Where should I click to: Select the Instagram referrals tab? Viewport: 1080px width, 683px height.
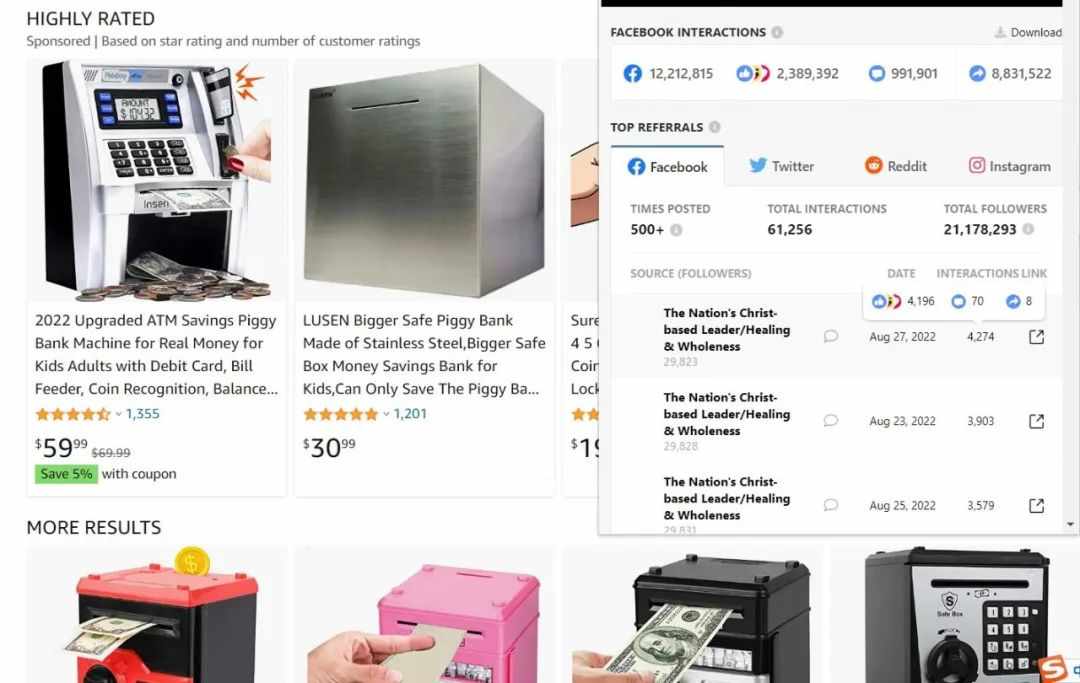1010,166
